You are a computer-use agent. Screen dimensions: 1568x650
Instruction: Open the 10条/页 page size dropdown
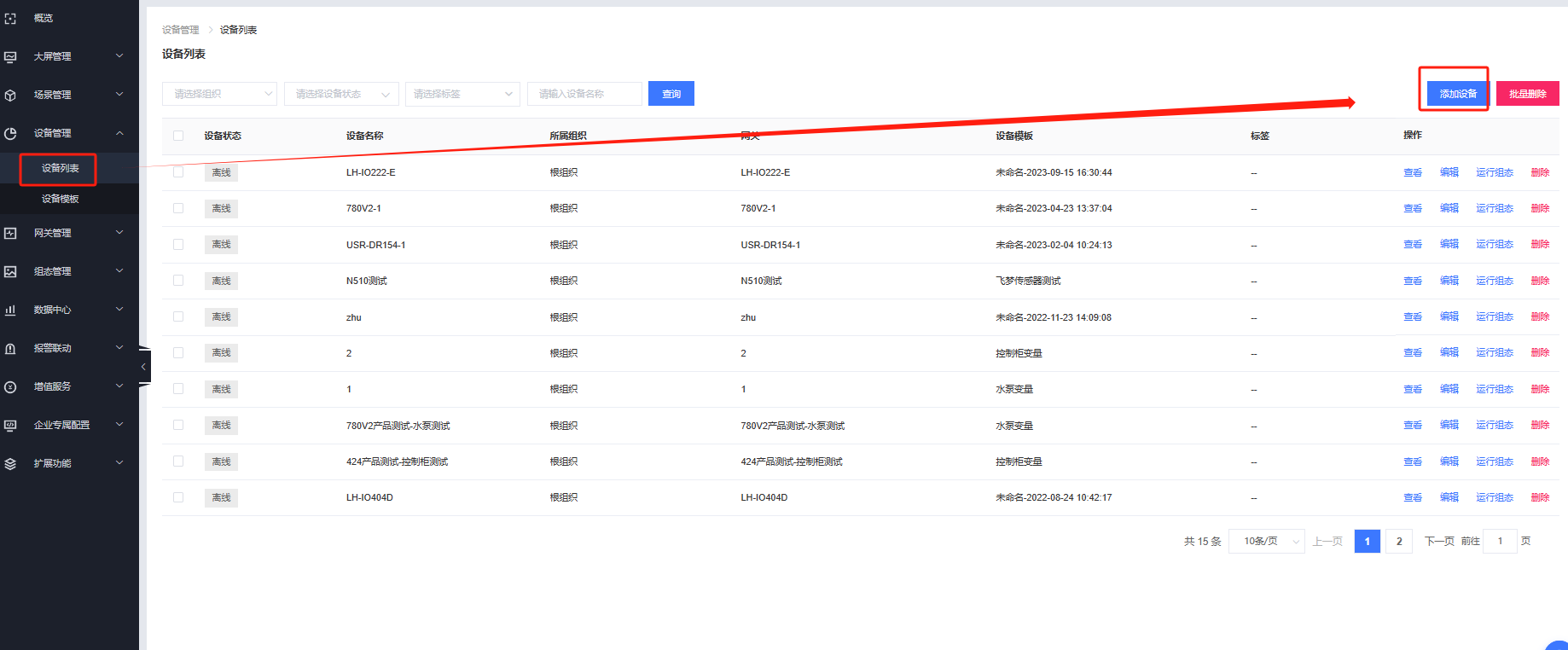click(1266, 541)
